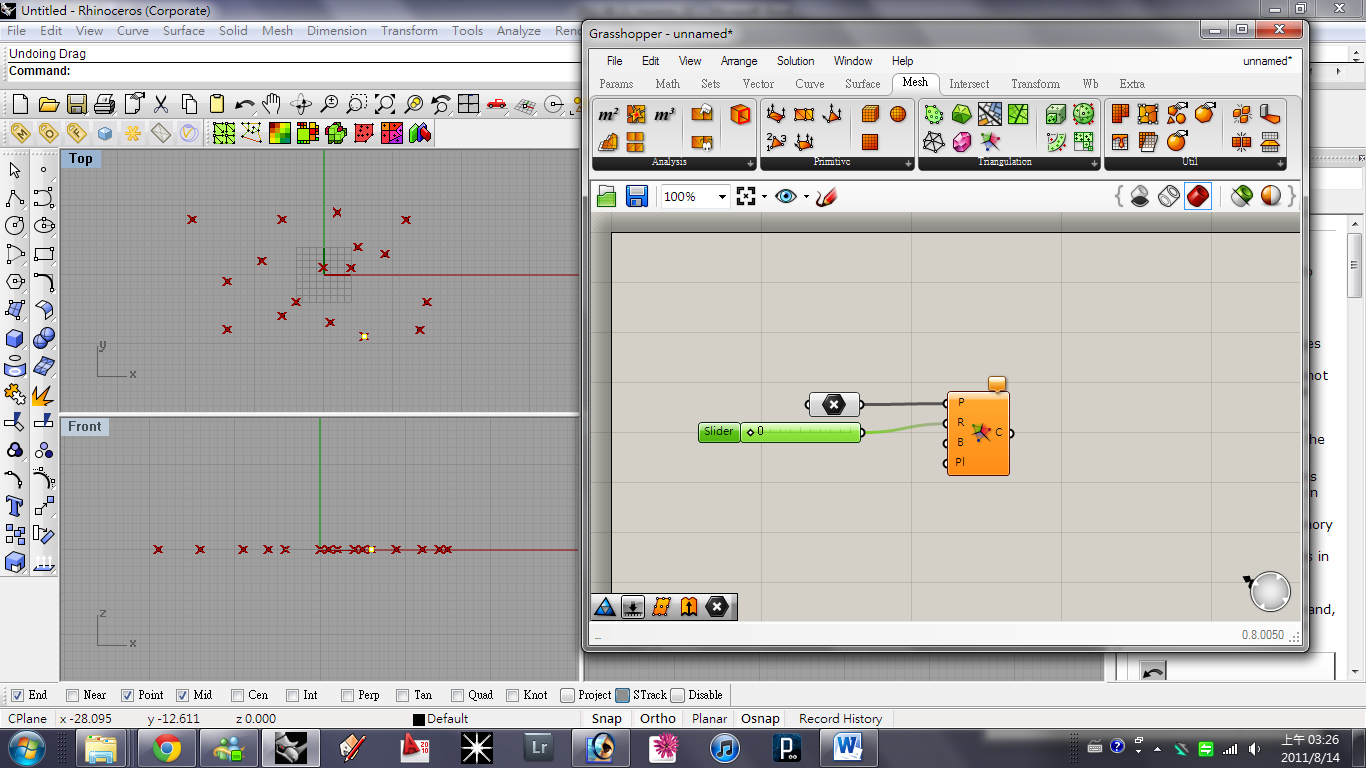Enable the Perp osnap checkbox
The height and width of the screenshot is (768, 1366).
(x=347, y=695)
